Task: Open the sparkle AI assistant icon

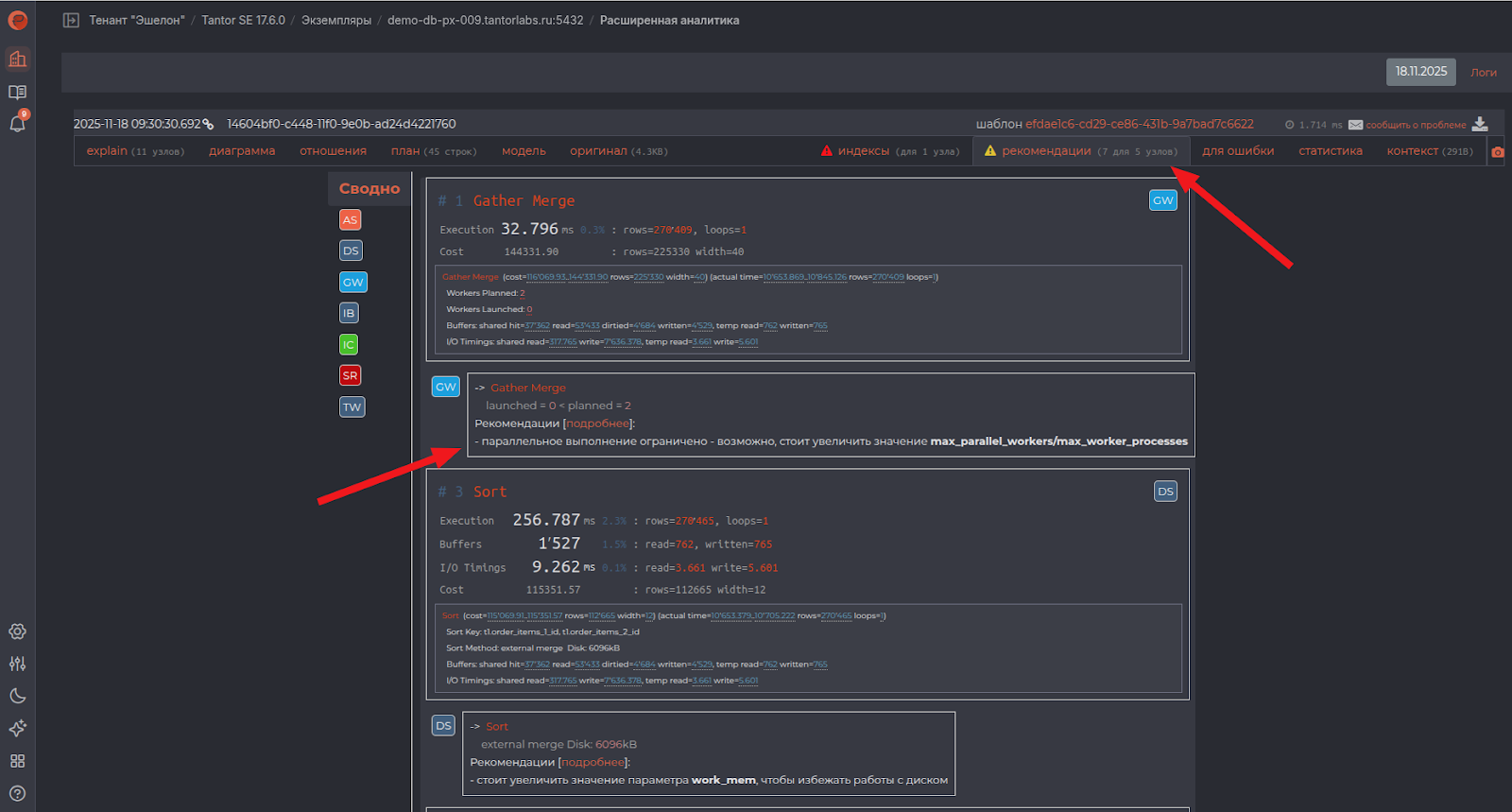Action: pyautogui.click(x=17, y=728)
